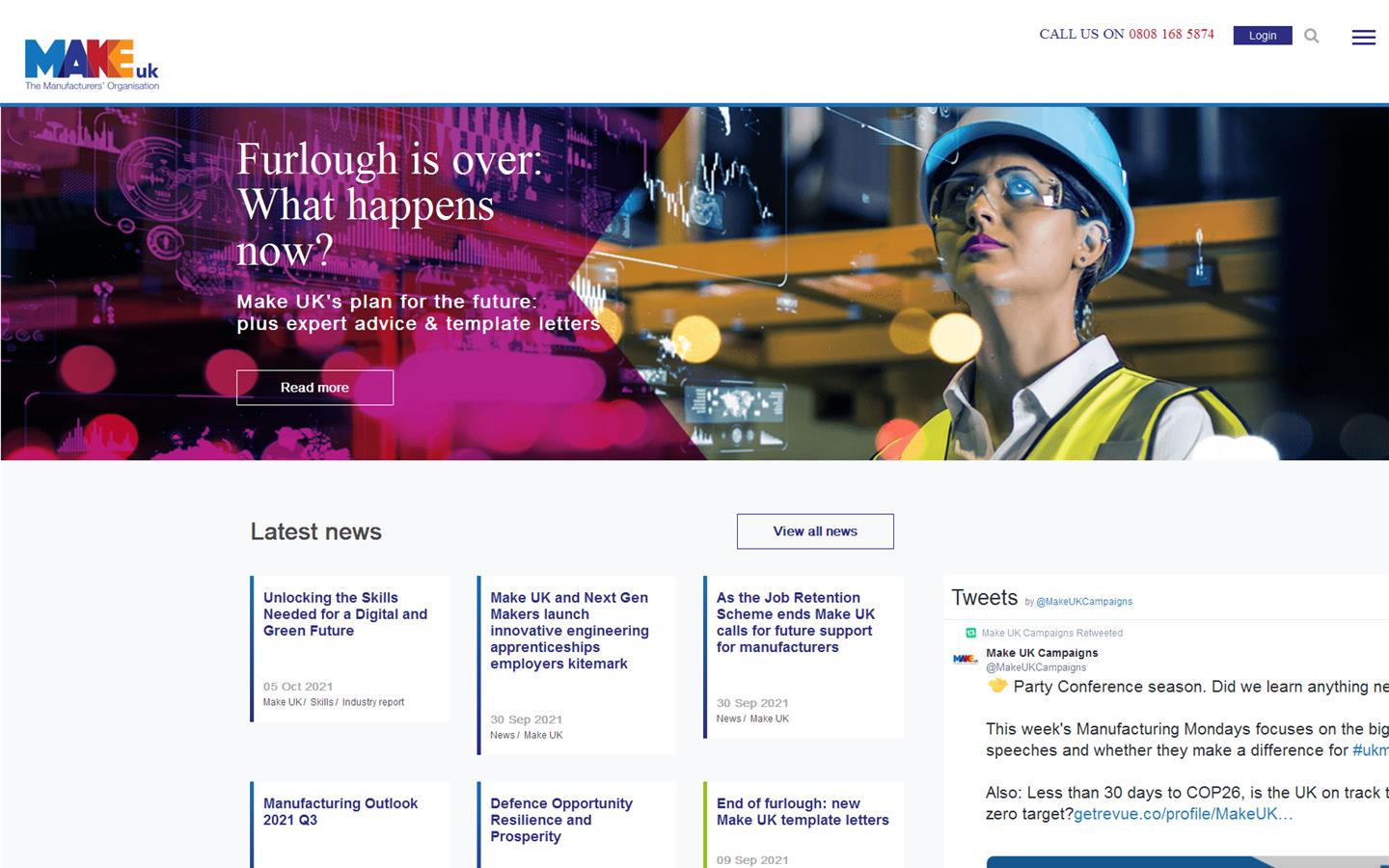The image size is (1389, 868).
Task: Open the getrevue.co/profile/MakeUK link
Action: click(1181, 813)
